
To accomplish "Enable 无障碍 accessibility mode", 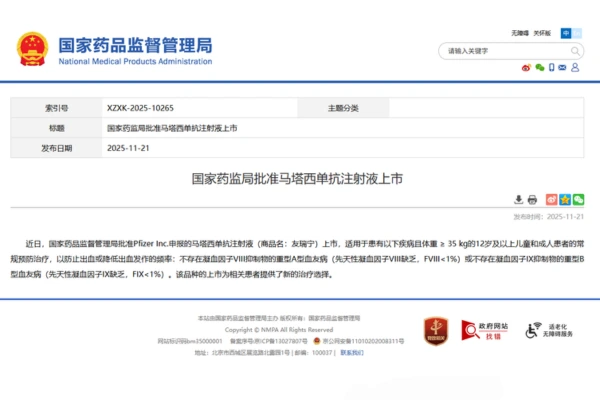I will [x=520, y=32].
